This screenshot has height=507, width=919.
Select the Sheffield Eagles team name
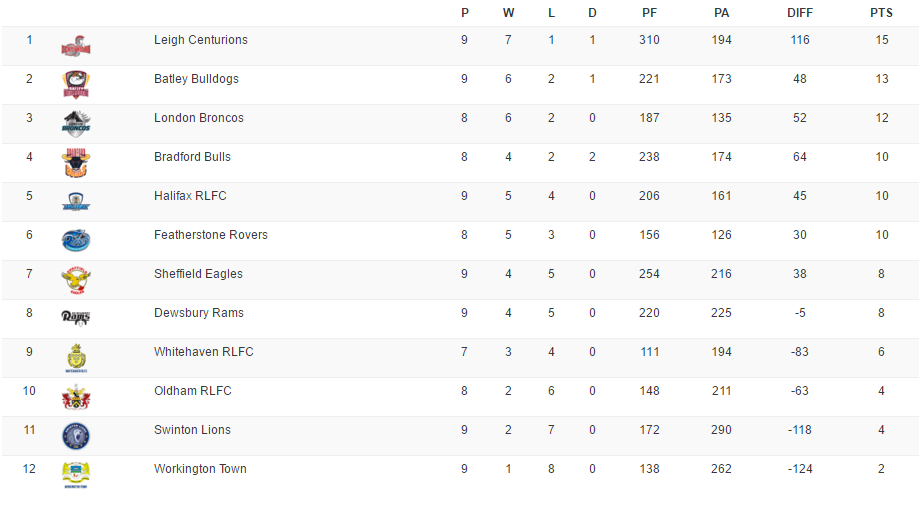(198, 274)
